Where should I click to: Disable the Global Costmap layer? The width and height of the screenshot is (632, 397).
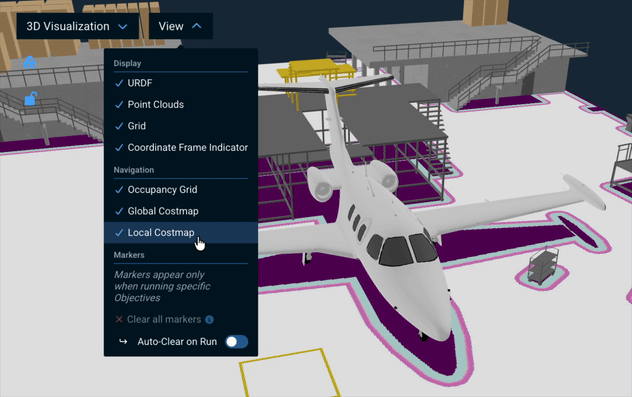pyautogui.click(x=181, y=211)
